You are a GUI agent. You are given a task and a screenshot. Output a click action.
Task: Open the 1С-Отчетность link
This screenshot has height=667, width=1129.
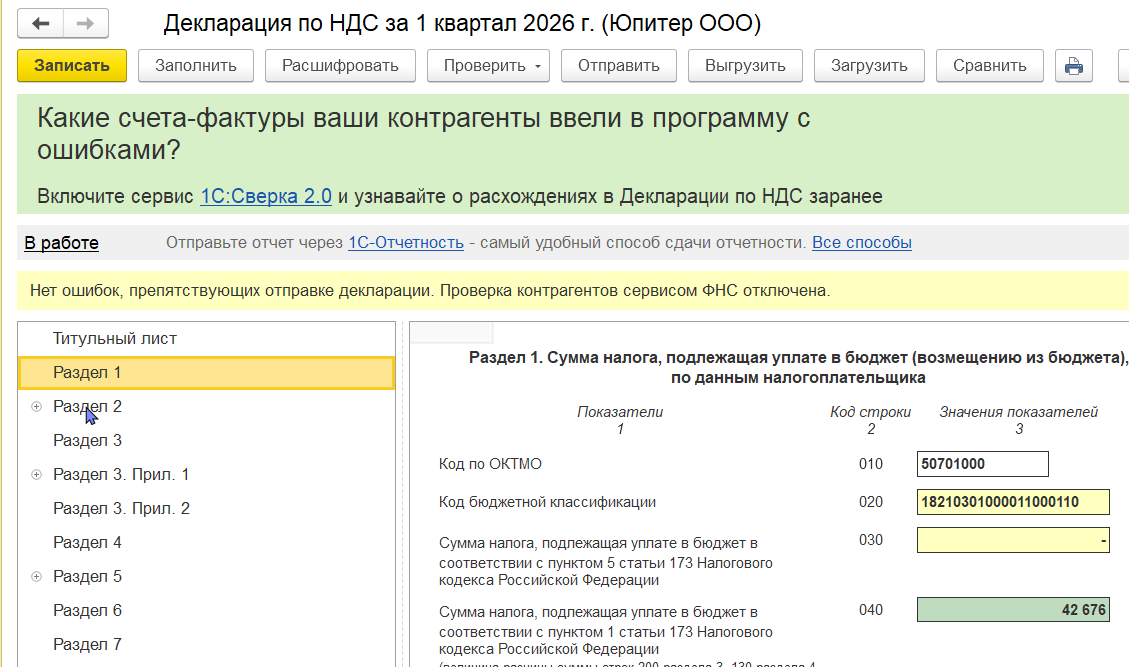[x=406, y=243]
